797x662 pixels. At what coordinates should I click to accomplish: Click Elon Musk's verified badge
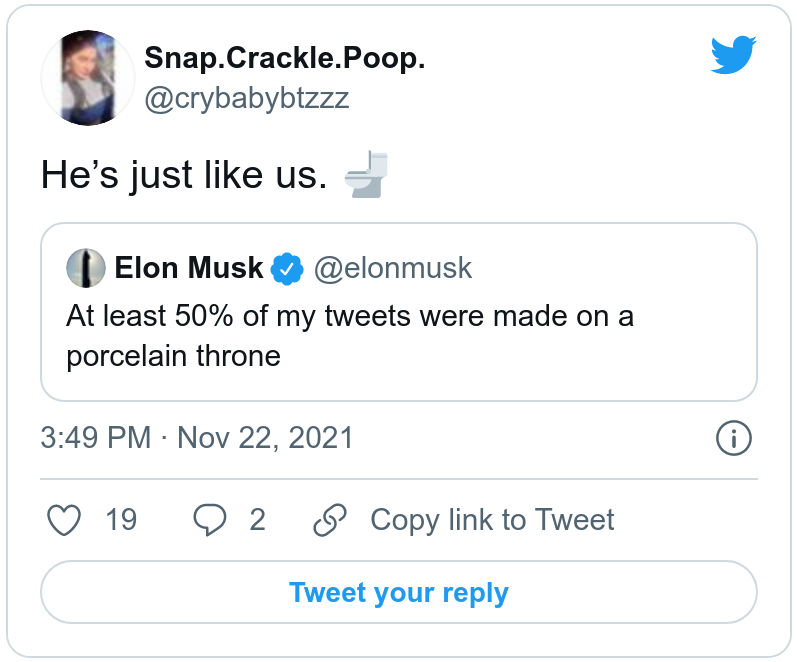click(288, 268)
